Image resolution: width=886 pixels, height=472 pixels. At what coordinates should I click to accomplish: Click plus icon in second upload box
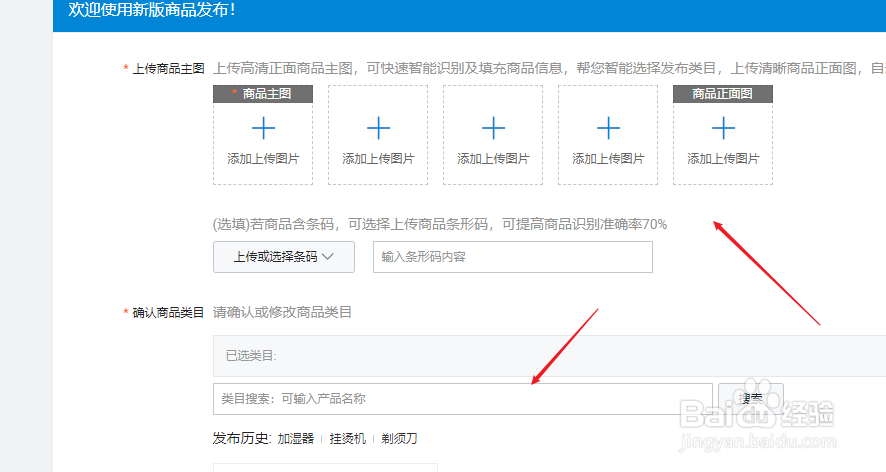378,128
